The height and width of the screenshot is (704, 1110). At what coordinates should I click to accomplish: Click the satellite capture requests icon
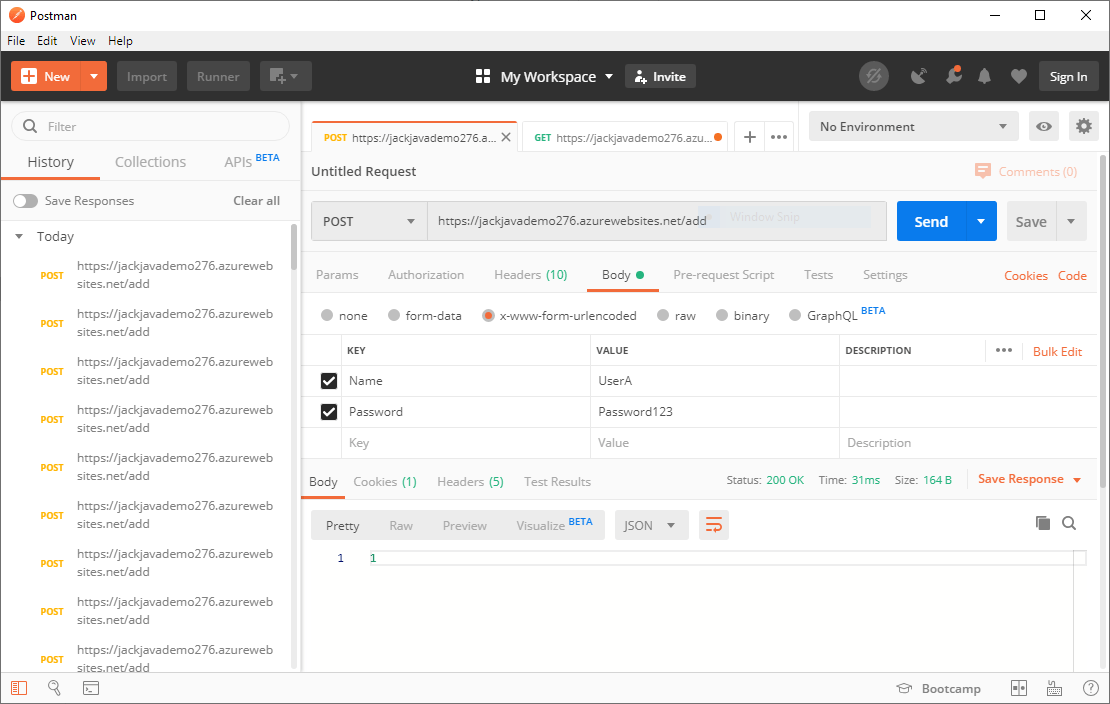[x=918, y=76]
